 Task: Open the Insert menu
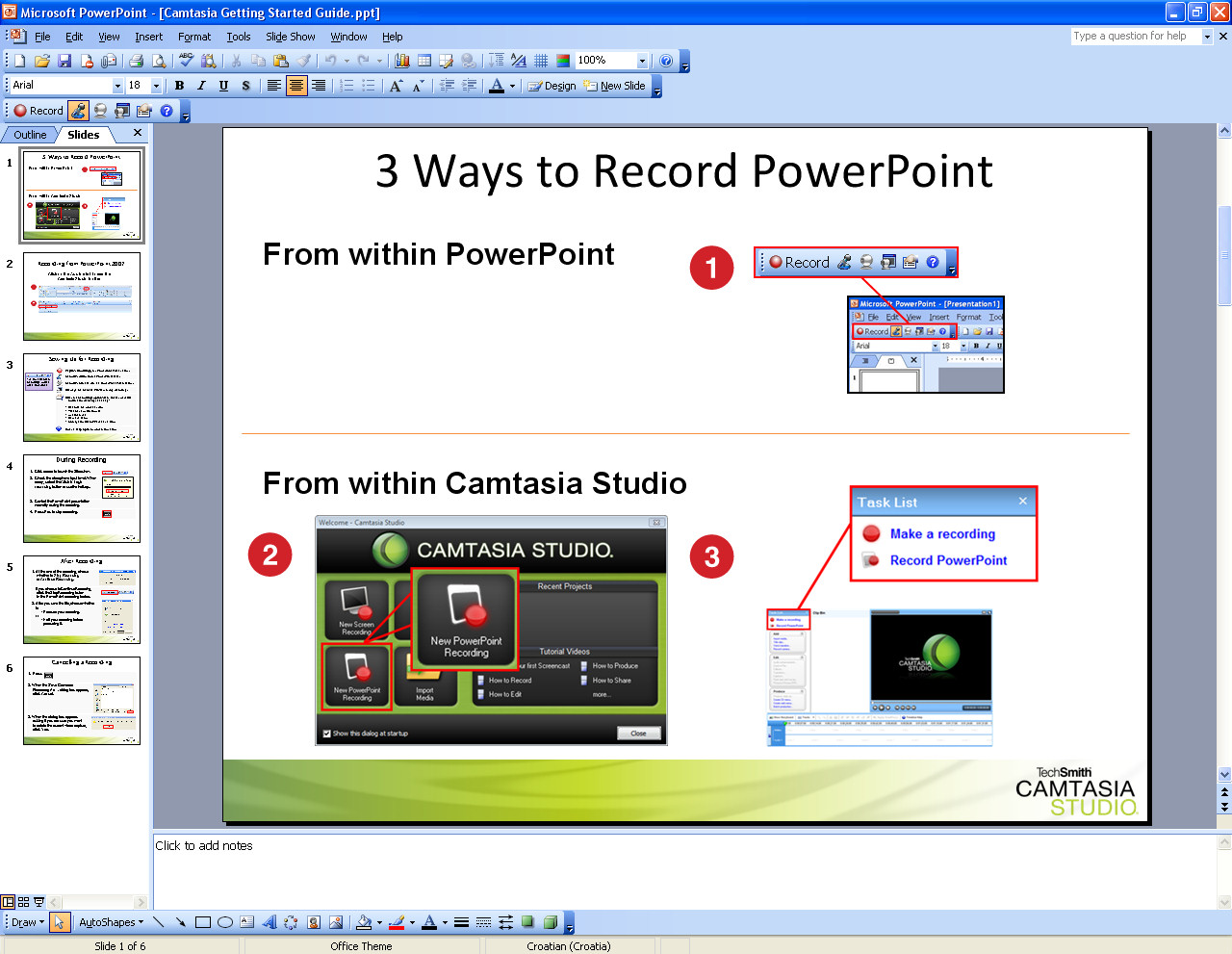148,37
